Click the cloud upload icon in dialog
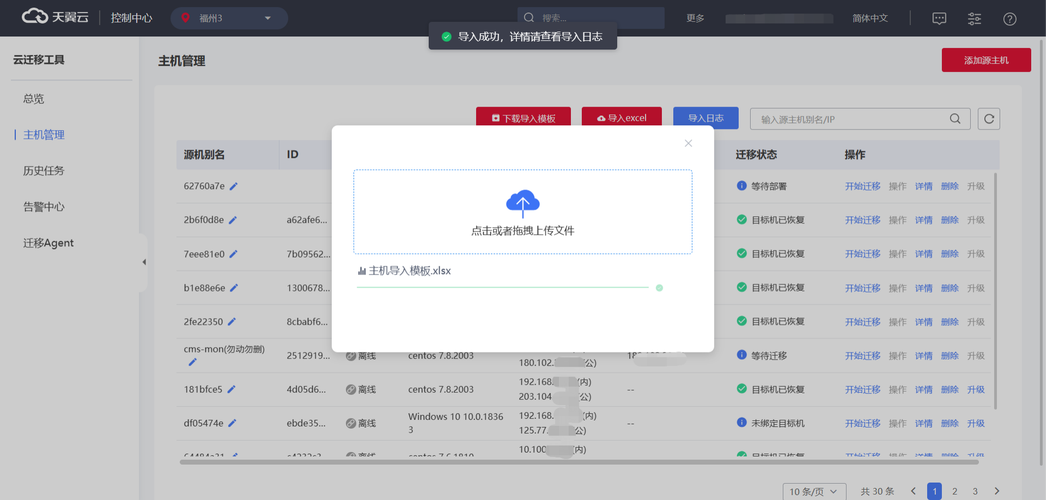This screenshot has width=1047, height=500. (523, 204)
